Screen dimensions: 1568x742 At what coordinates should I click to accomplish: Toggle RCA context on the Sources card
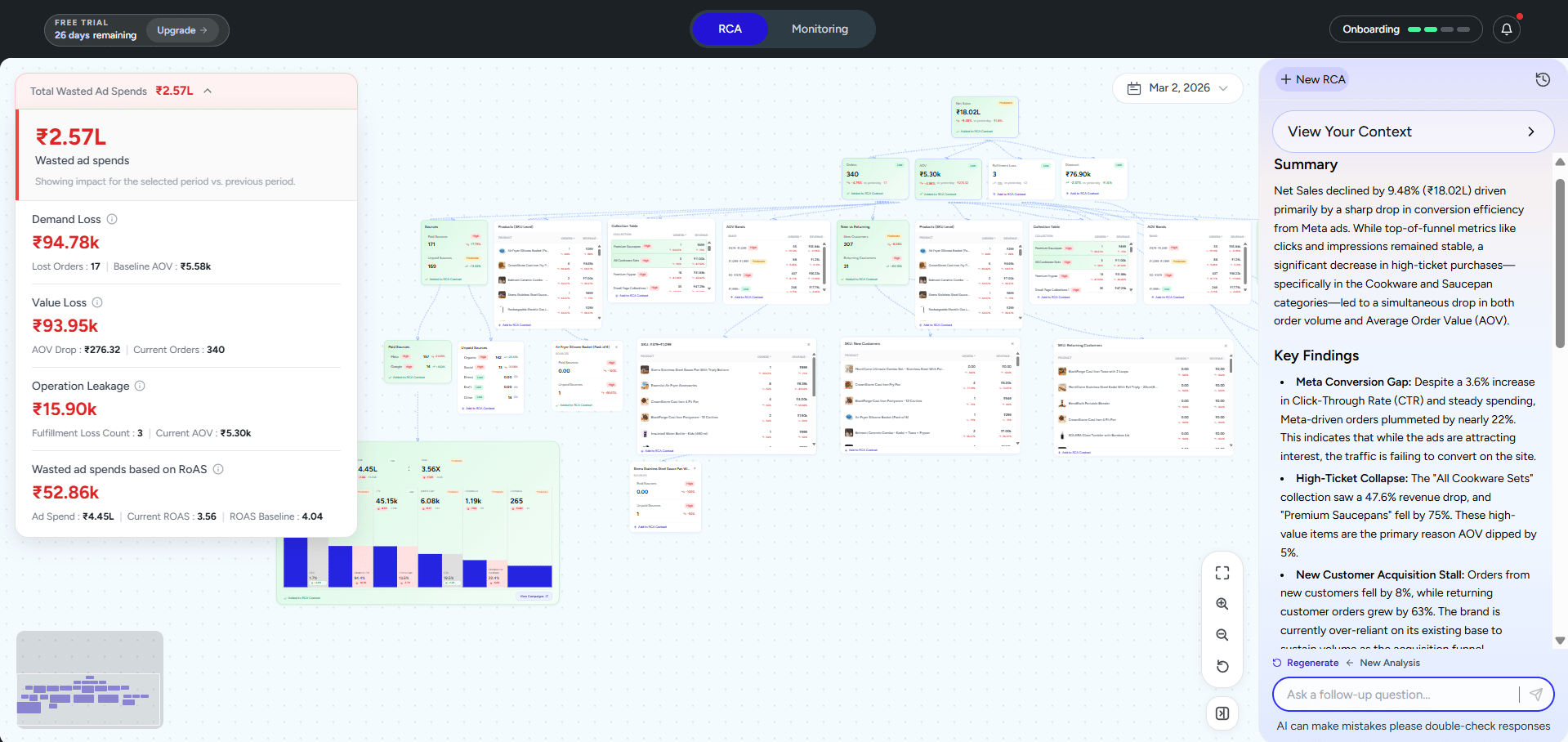tap(444, 279)
